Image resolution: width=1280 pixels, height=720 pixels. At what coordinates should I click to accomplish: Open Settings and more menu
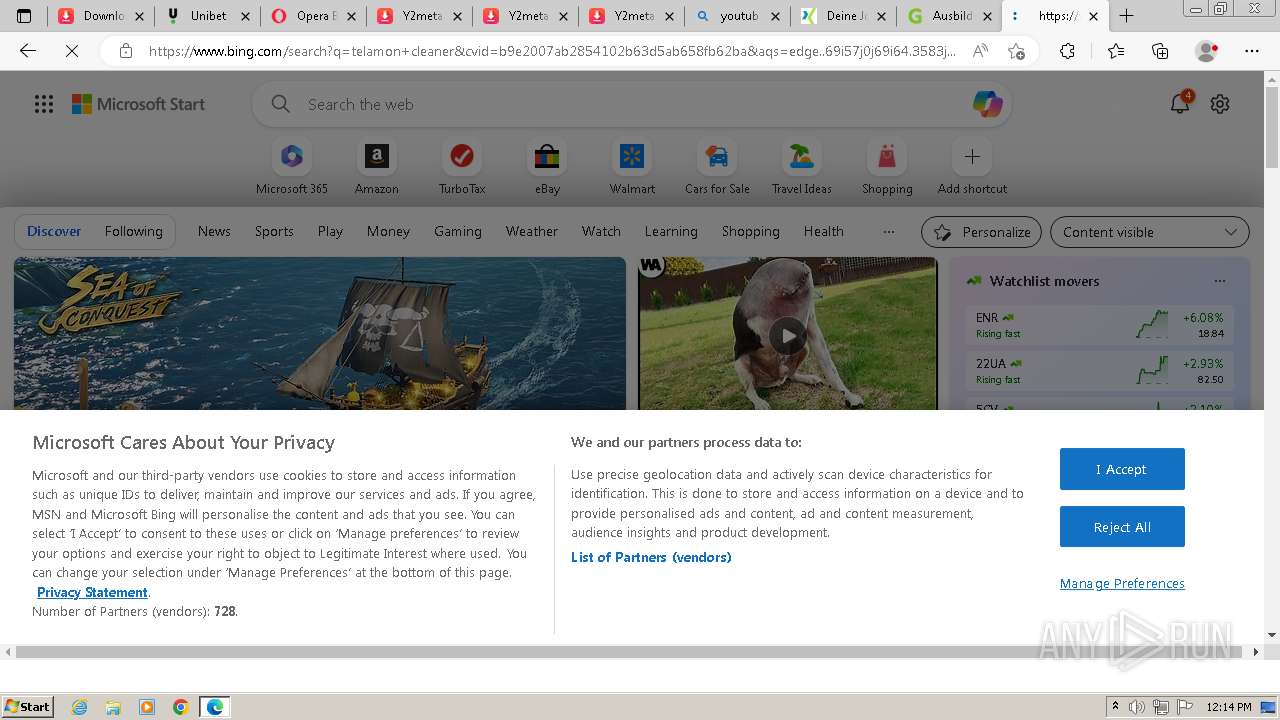point(1252,51)
